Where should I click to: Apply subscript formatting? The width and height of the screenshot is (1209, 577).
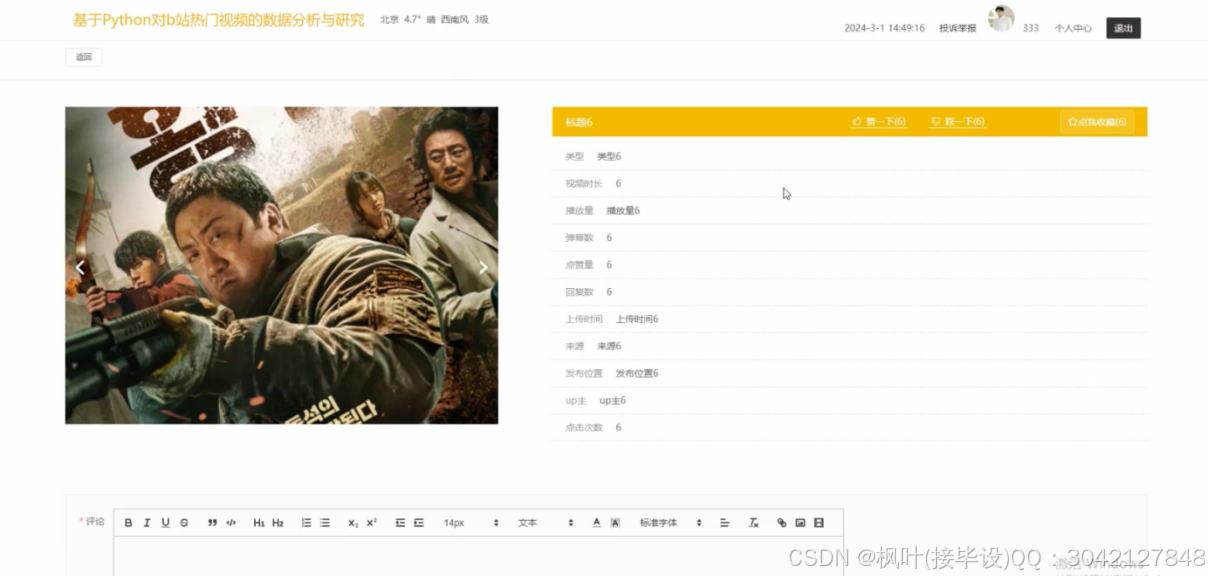[x=353, y=523]
